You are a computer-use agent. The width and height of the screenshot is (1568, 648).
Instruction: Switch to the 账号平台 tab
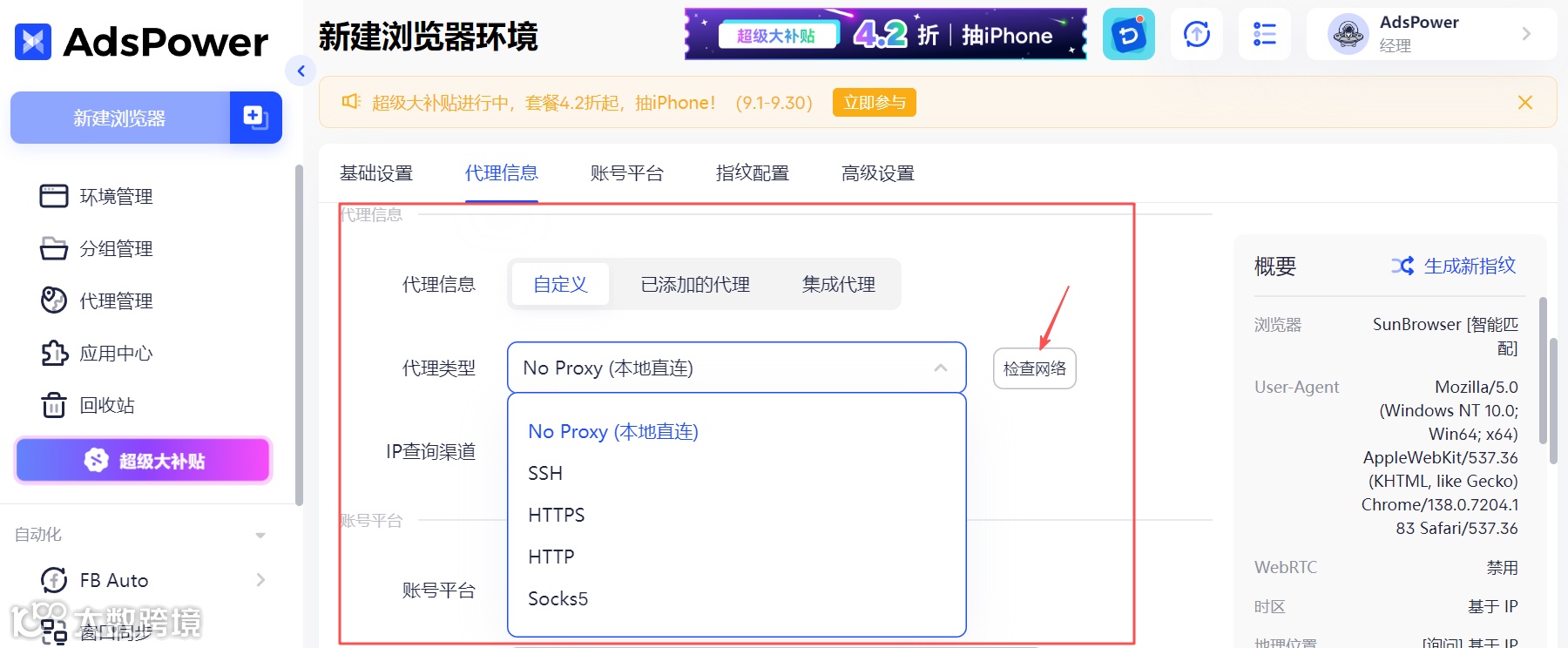627,173
